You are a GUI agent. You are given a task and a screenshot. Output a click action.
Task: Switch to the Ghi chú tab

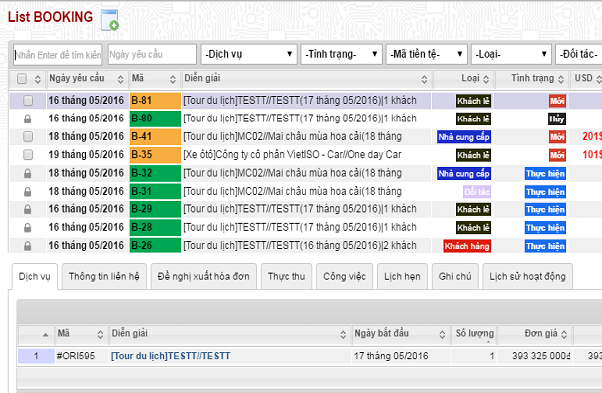455,276
